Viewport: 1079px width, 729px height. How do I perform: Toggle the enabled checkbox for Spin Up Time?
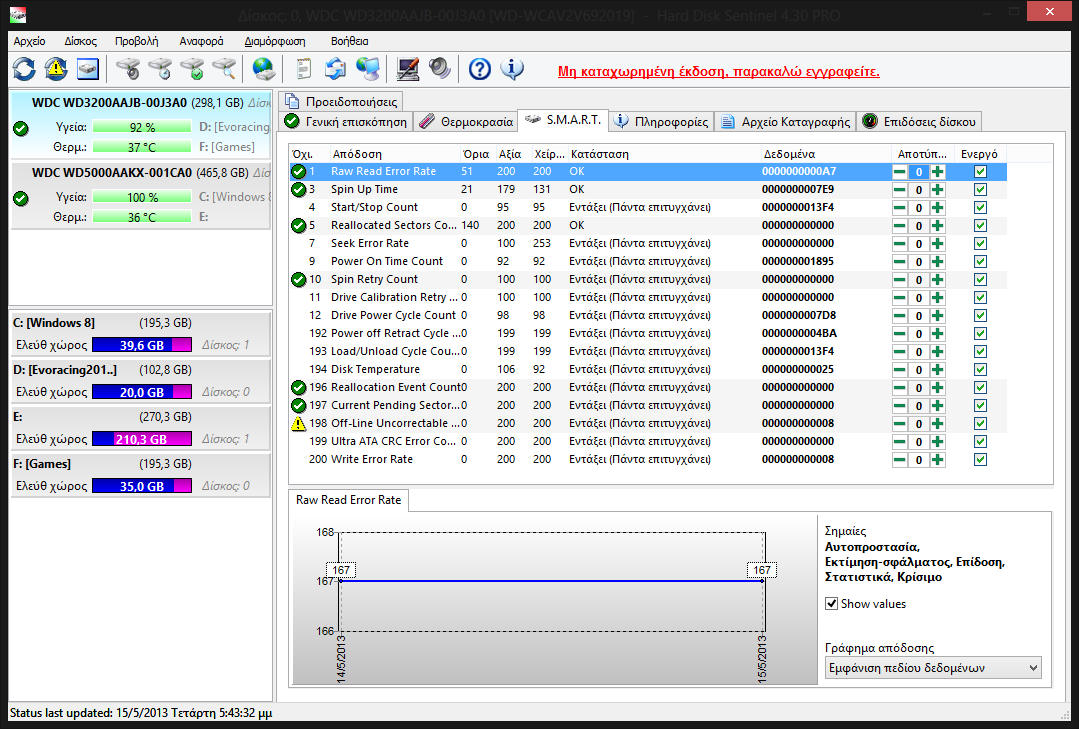(x=981, y=190)
